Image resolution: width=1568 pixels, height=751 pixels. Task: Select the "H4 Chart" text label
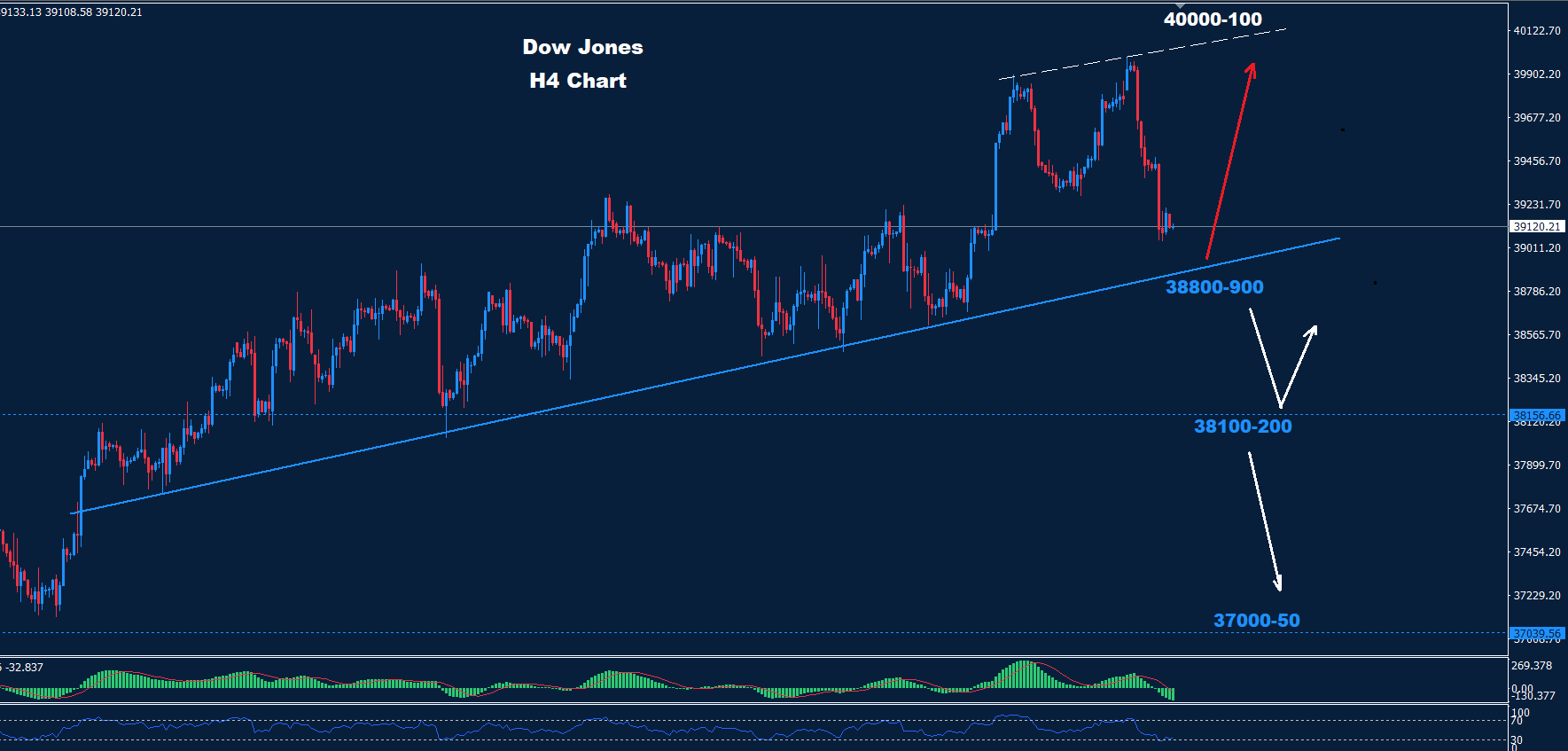tap(577, 81)
